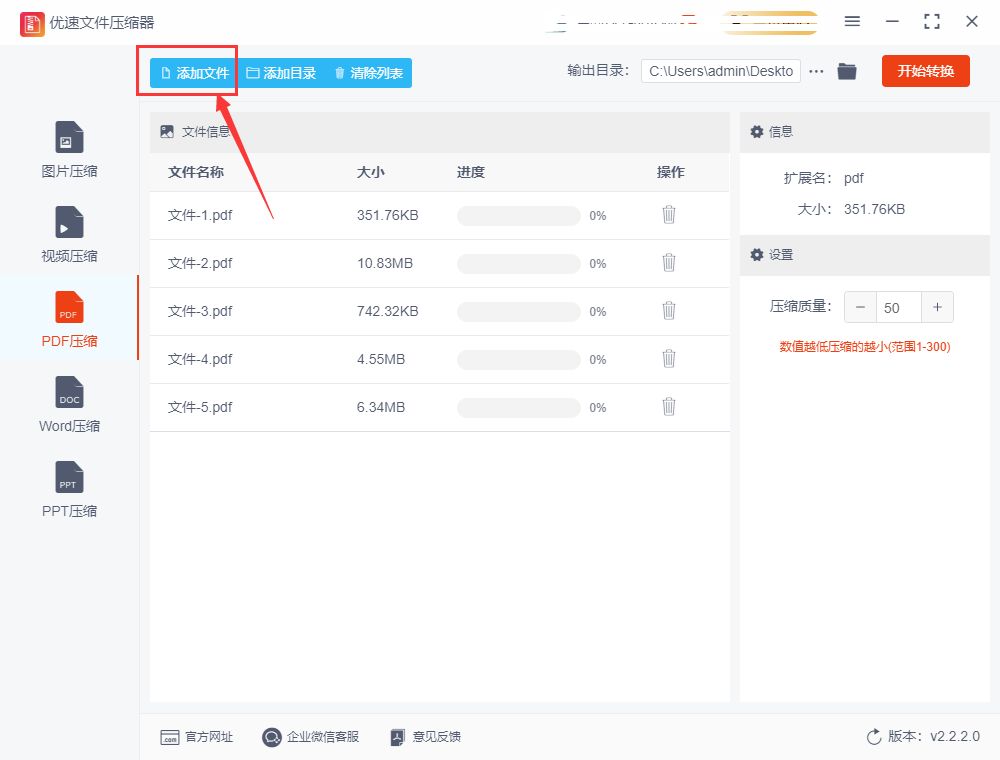Choose PPT压缩 in the sidebar
The image size is (1000, 760).
[69, 490]
